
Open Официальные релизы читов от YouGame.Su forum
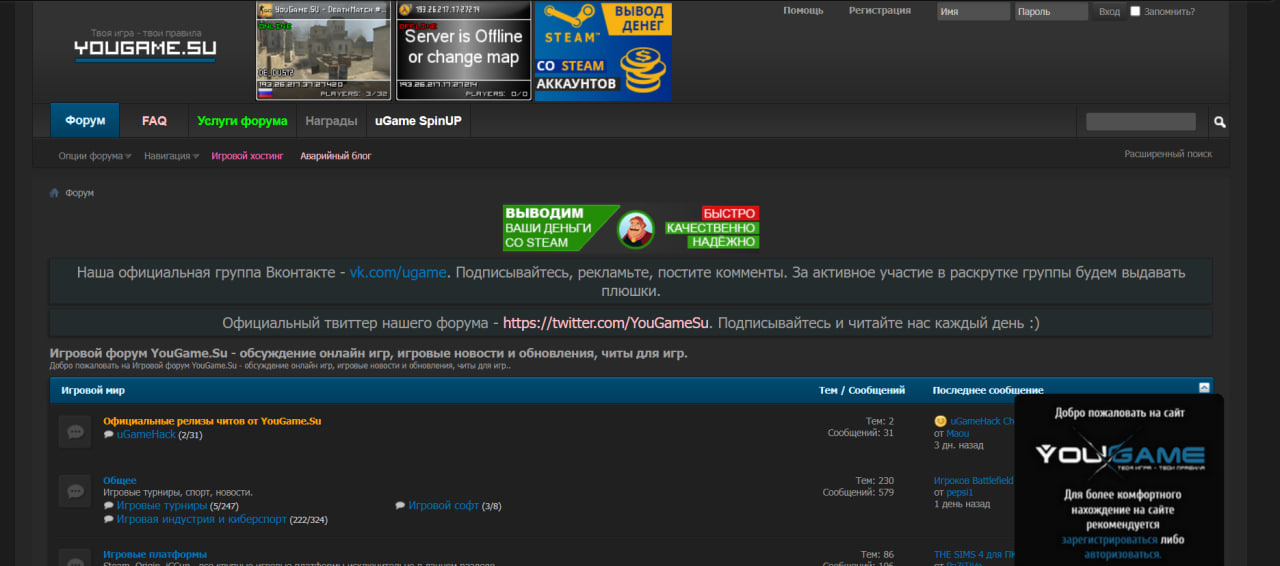[x=212, y=421]
